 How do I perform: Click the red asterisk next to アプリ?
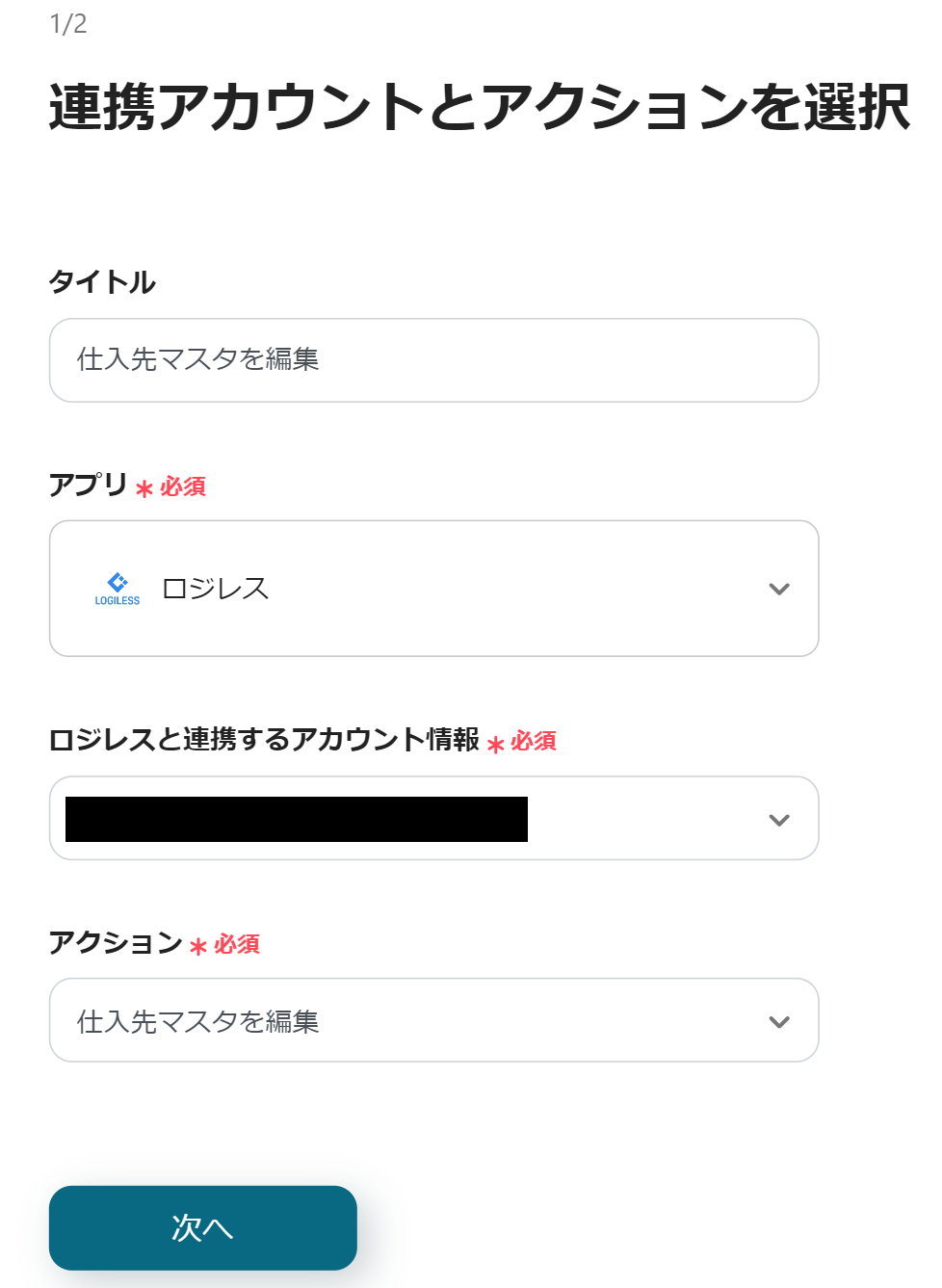(144, 489)
